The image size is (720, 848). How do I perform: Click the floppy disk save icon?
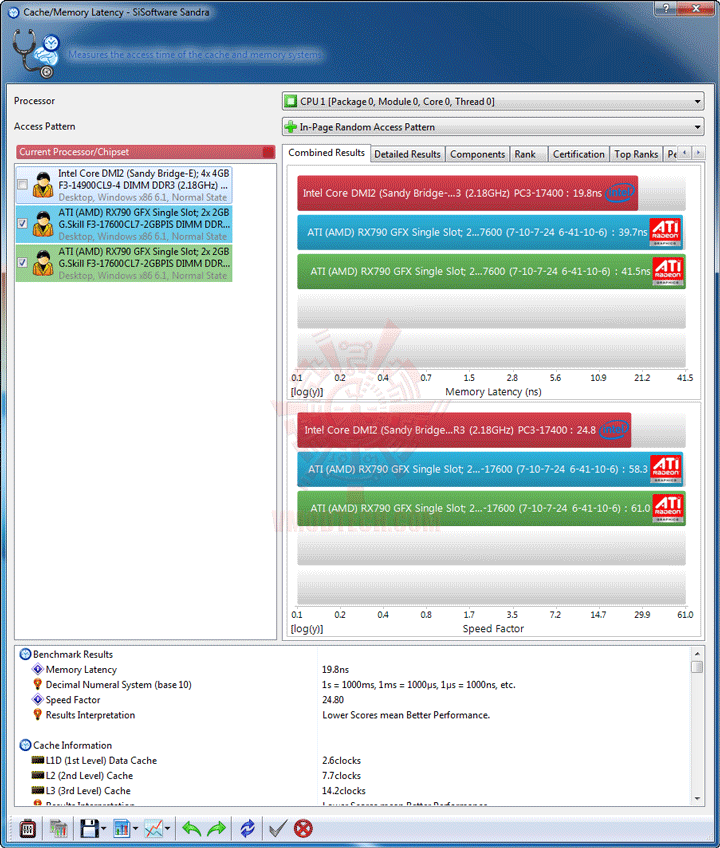89,829
